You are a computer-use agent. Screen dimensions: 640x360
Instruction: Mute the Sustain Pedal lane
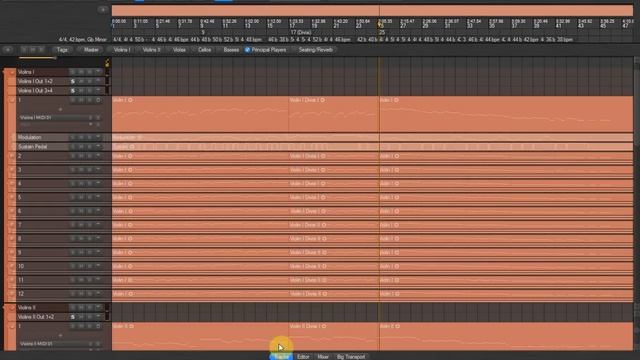point(81,147)
